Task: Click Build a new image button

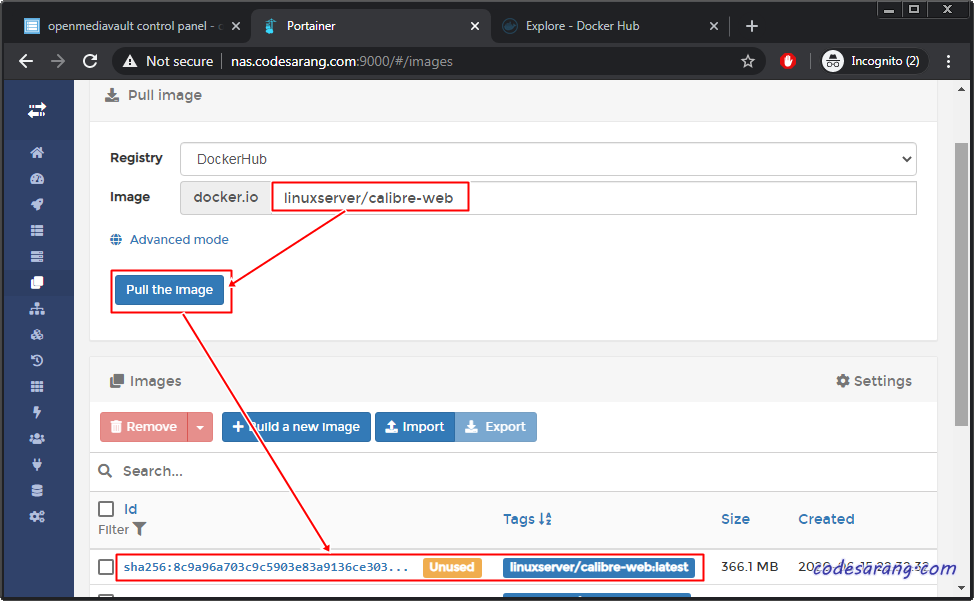Action: (x=296, y=427)
